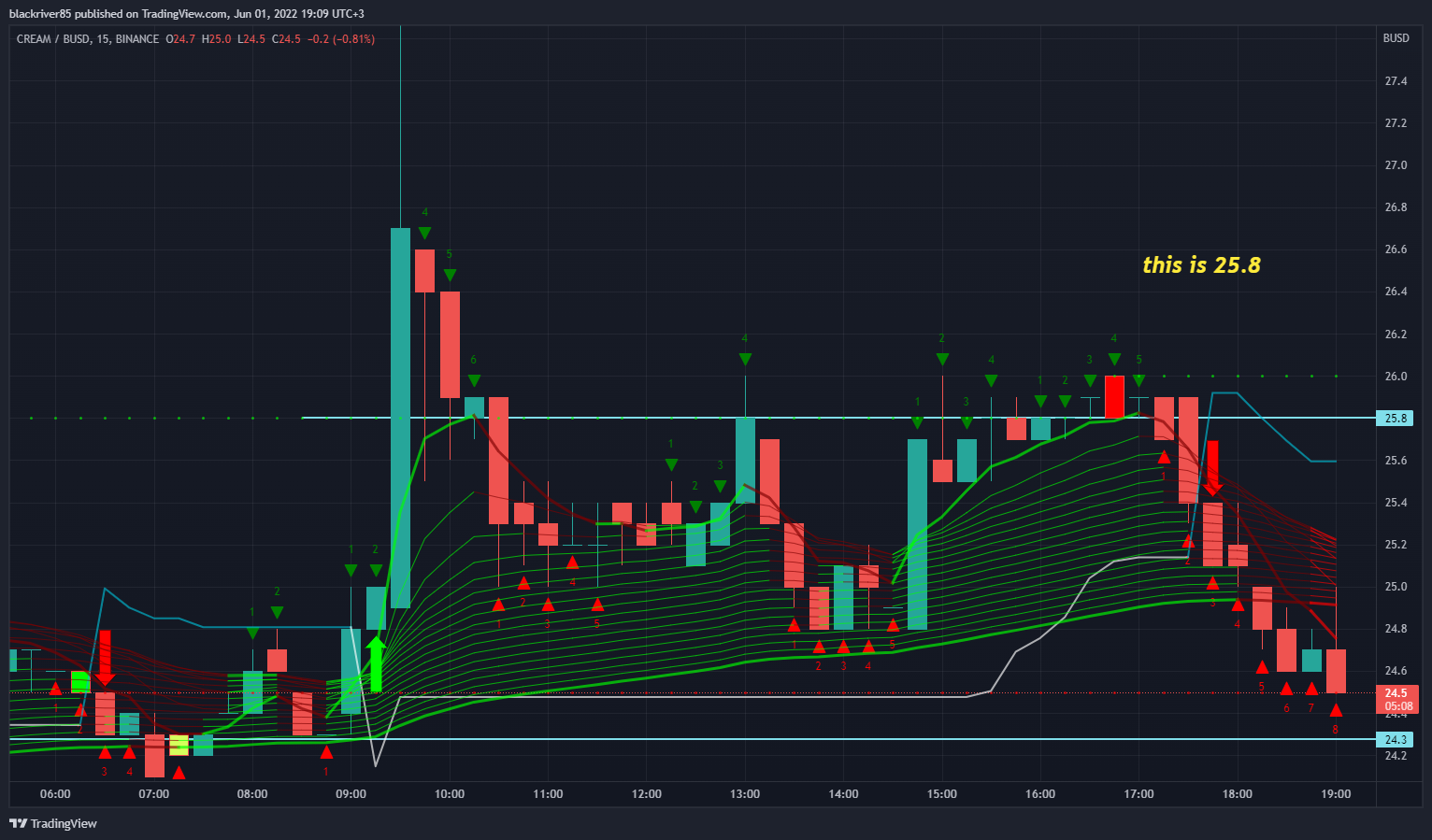Click the change value -0.2 (-0.81%)

point(341,39)
